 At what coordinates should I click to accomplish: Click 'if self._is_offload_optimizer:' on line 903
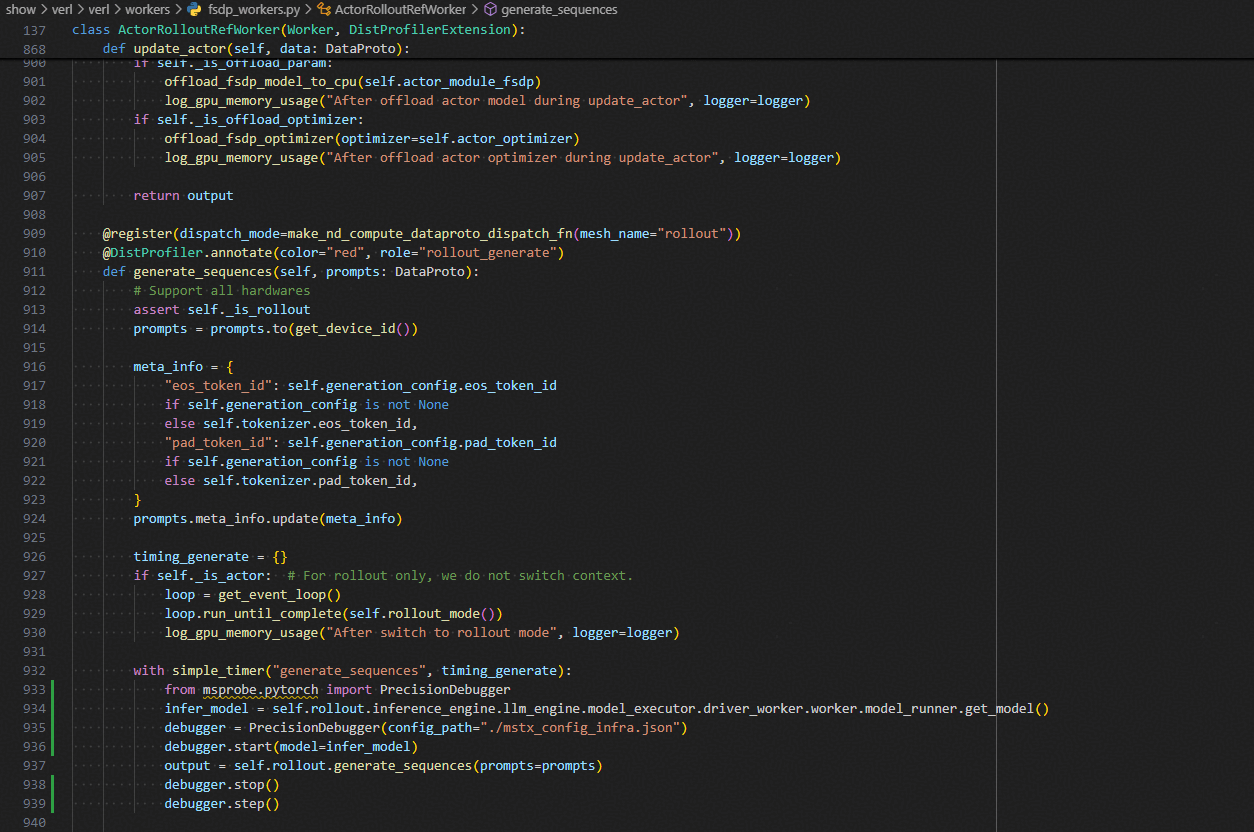click(x=249, y=120)
